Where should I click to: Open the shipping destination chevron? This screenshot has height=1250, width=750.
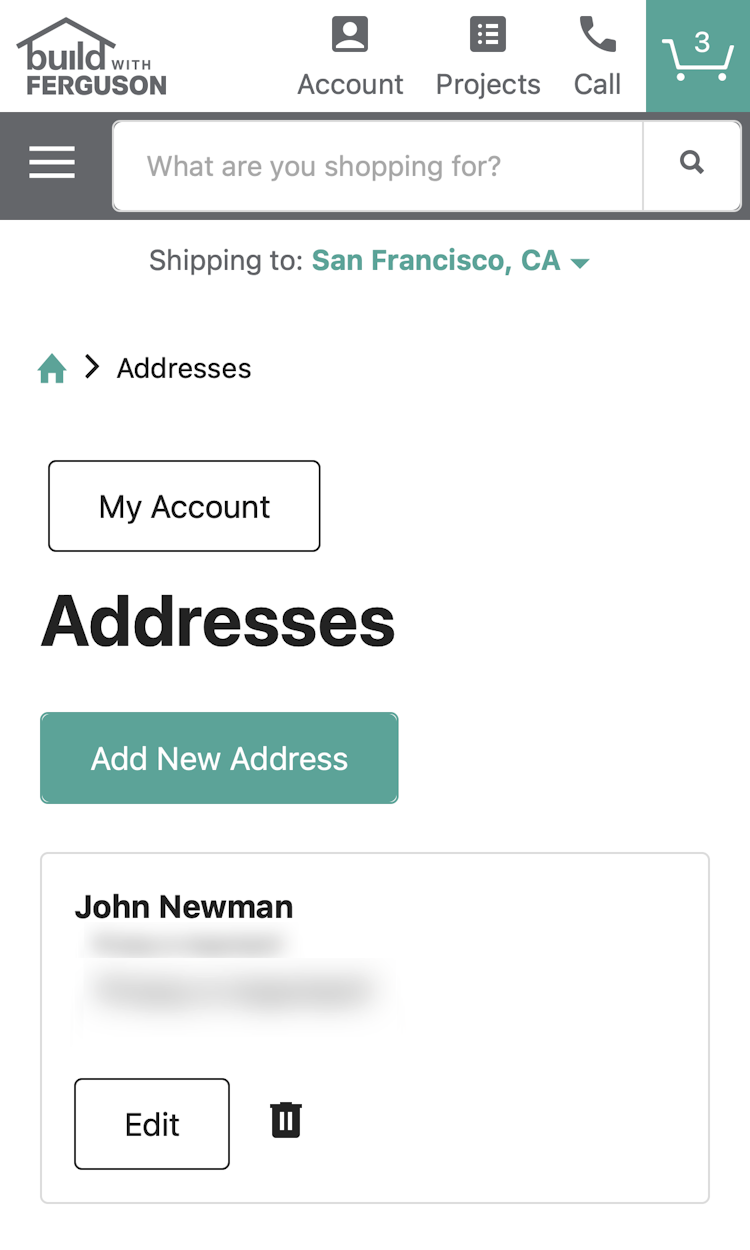tap(580, 262)
